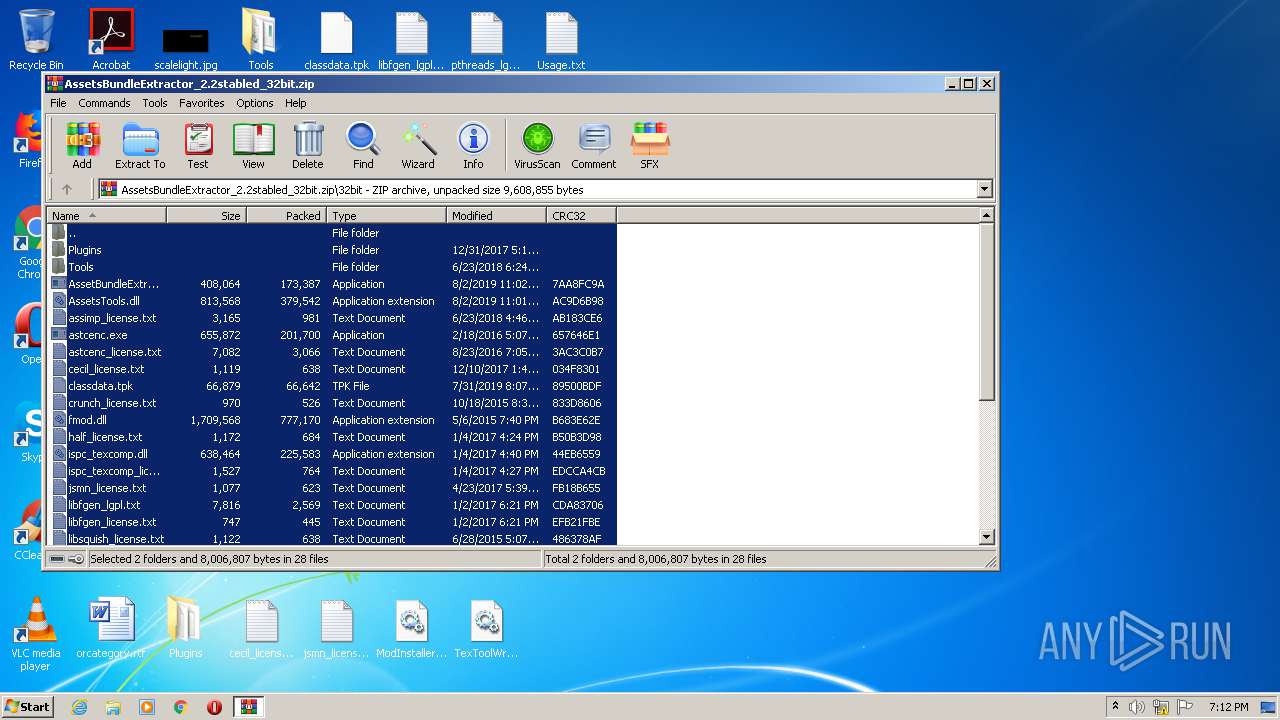Open the Options menu
The width and height of the screenshot is (1280, 720).
(x=255, y=103)
